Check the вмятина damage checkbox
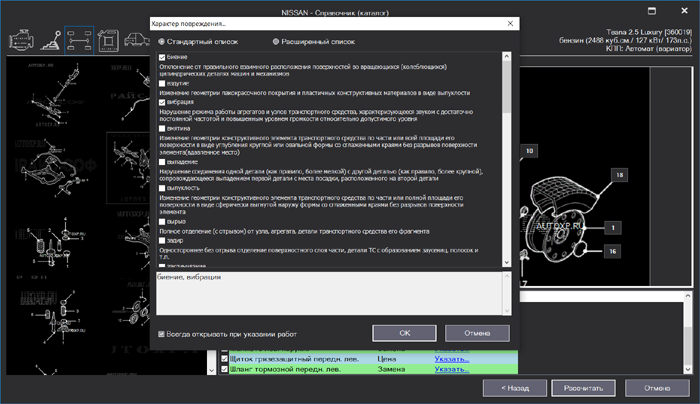The height and width of the screenshot is (404, 700). pyautogui.click(x=162, y=129)
